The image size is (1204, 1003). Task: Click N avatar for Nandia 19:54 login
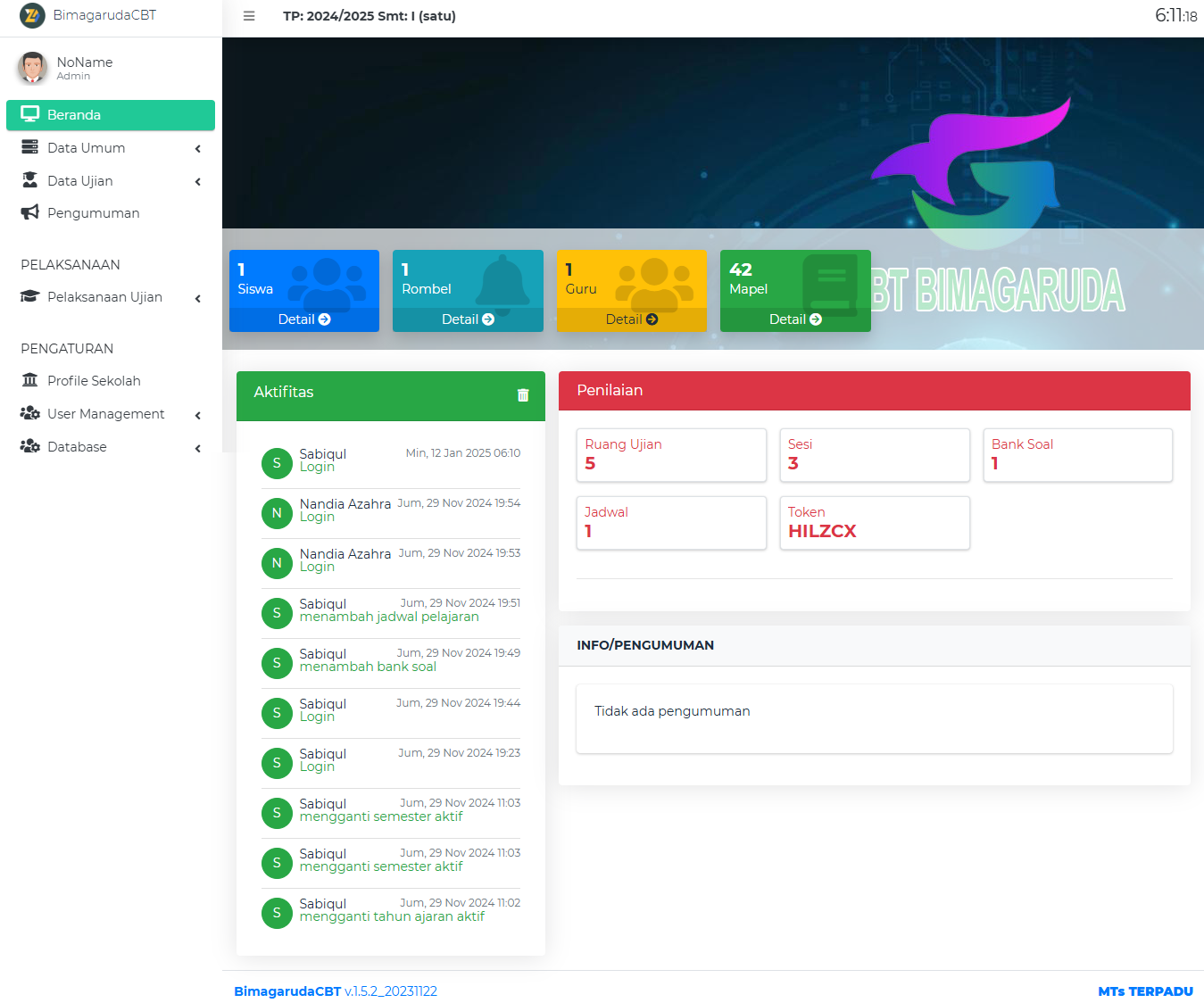coord(277,513)
